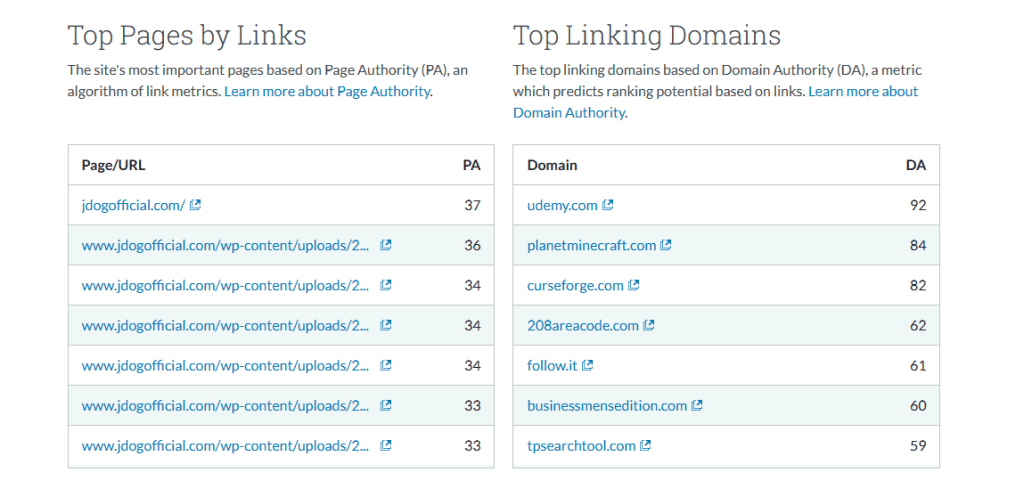Visit the udemy.com domain link
The width and height of the screenshot is (1024, 497).
coord(562,205)
